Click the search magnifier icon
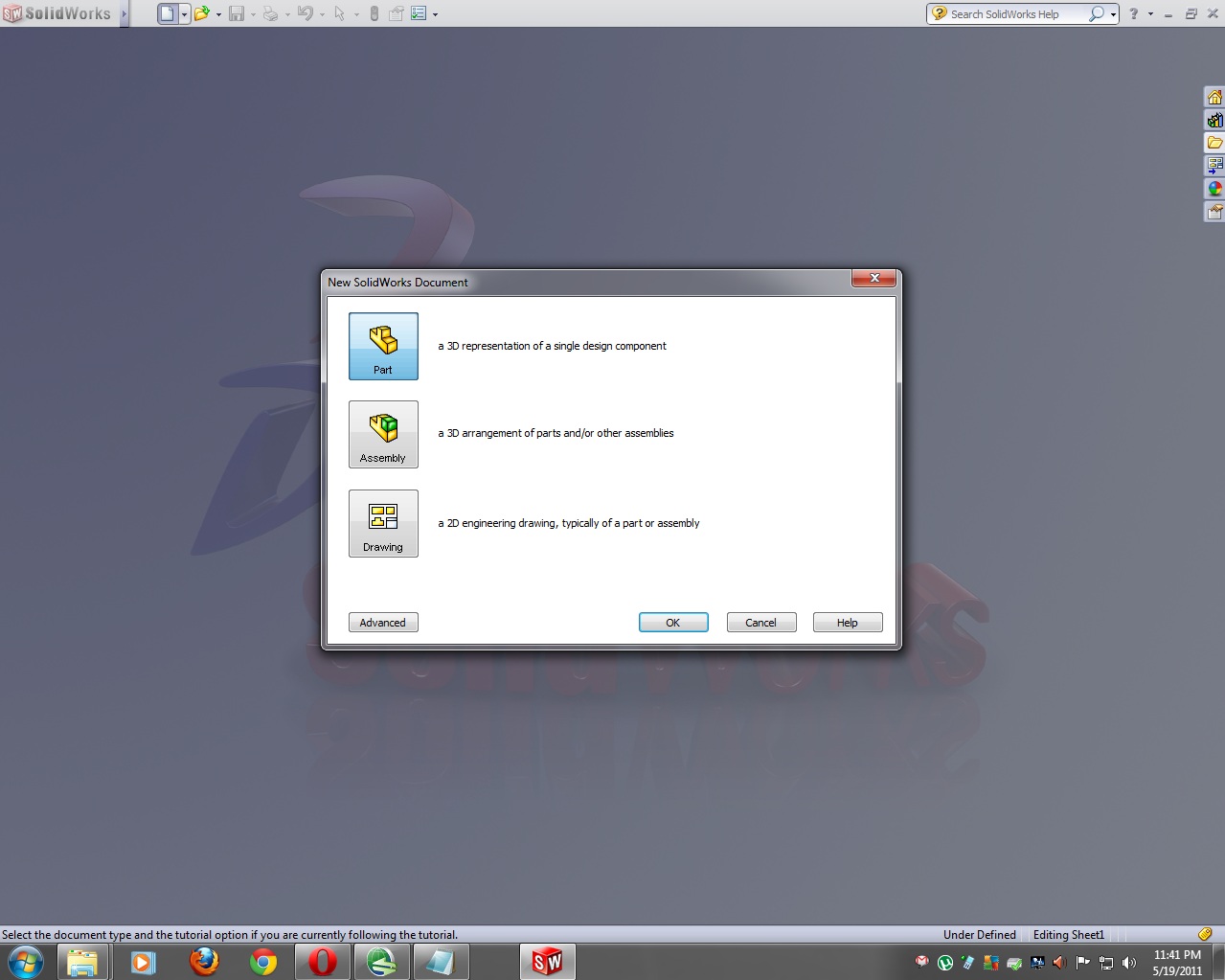Image resolution: width=1225 pixels, height=980 pixels. coord(1097,13)
